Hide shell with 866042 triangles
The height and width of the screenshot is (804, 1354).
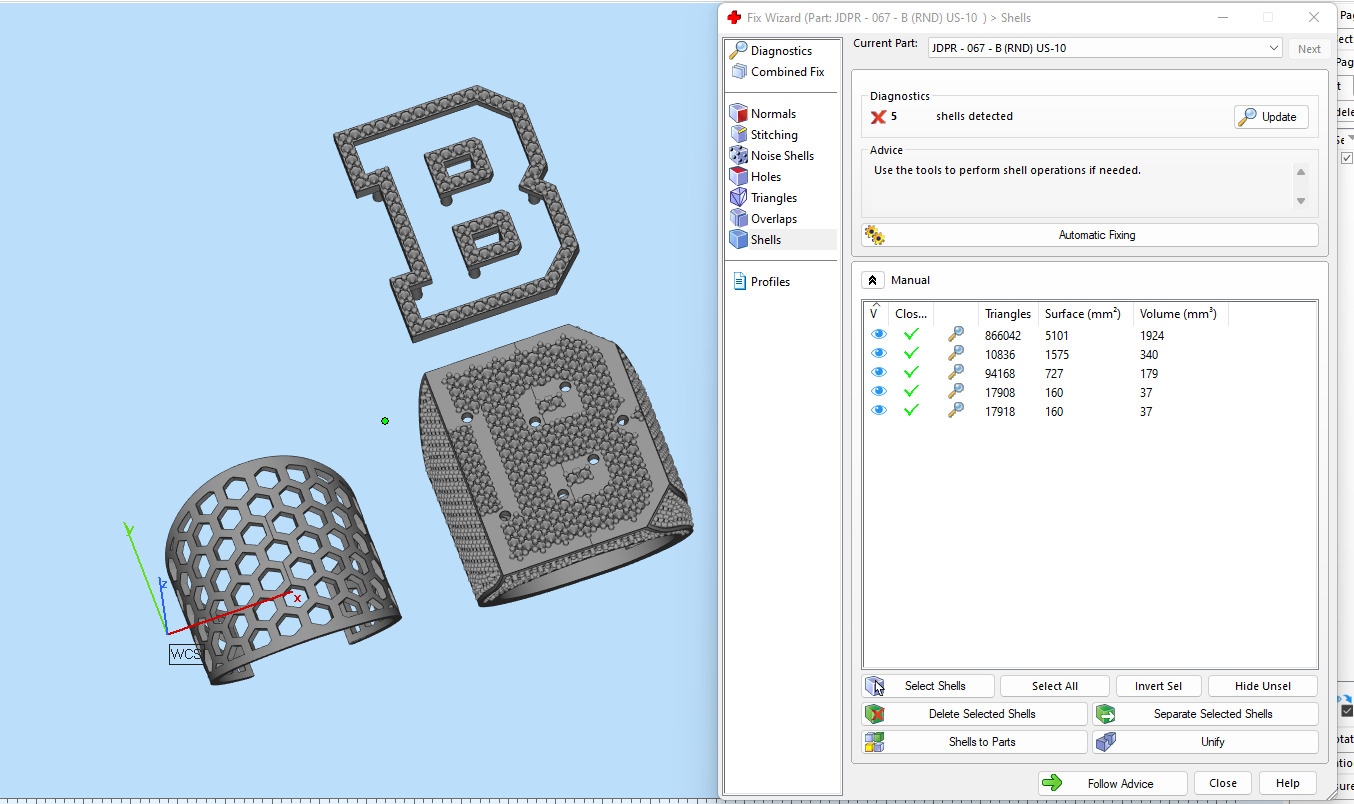pyautogui.click(x=879, y=335)
